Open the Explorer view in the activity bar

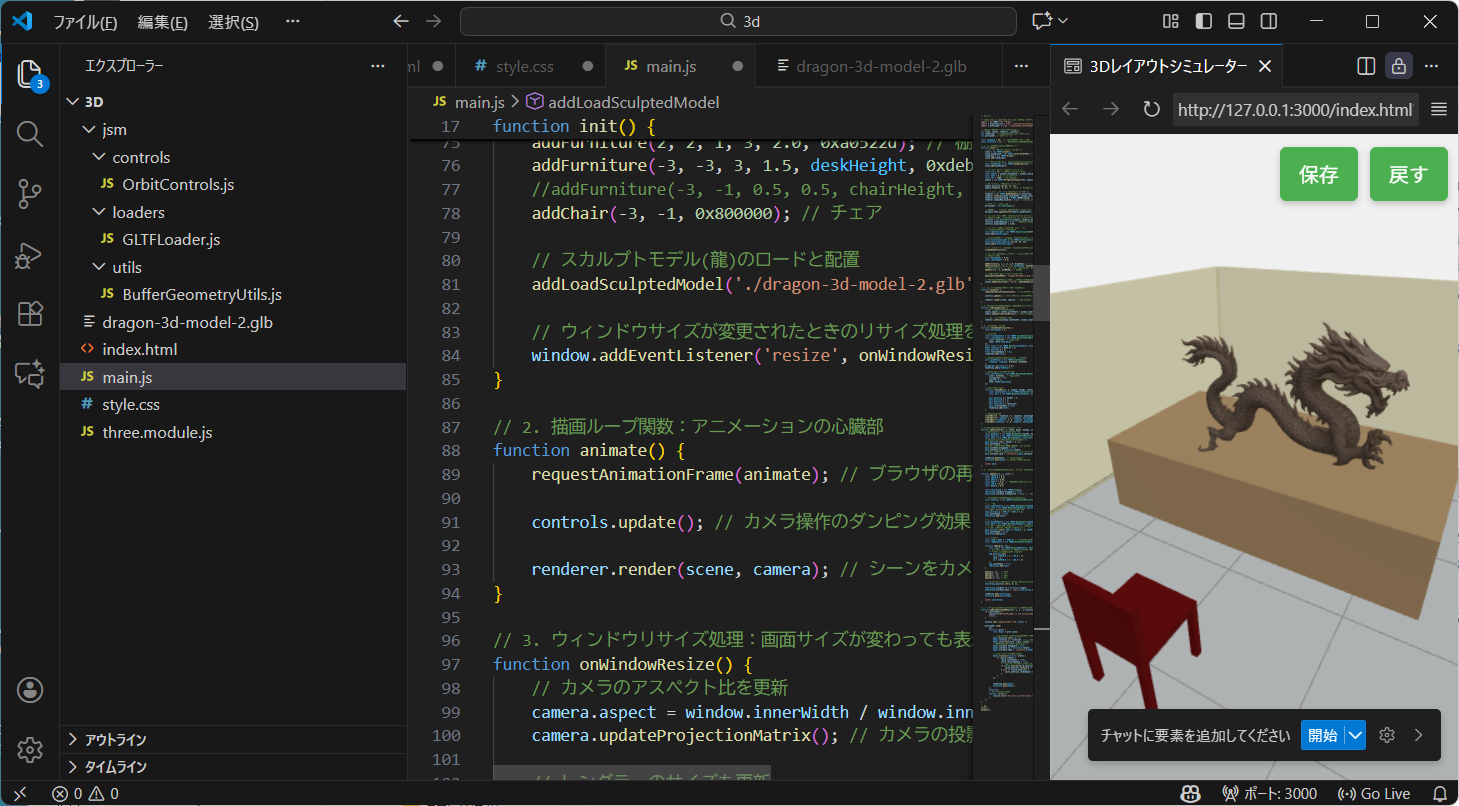(29, 73)
